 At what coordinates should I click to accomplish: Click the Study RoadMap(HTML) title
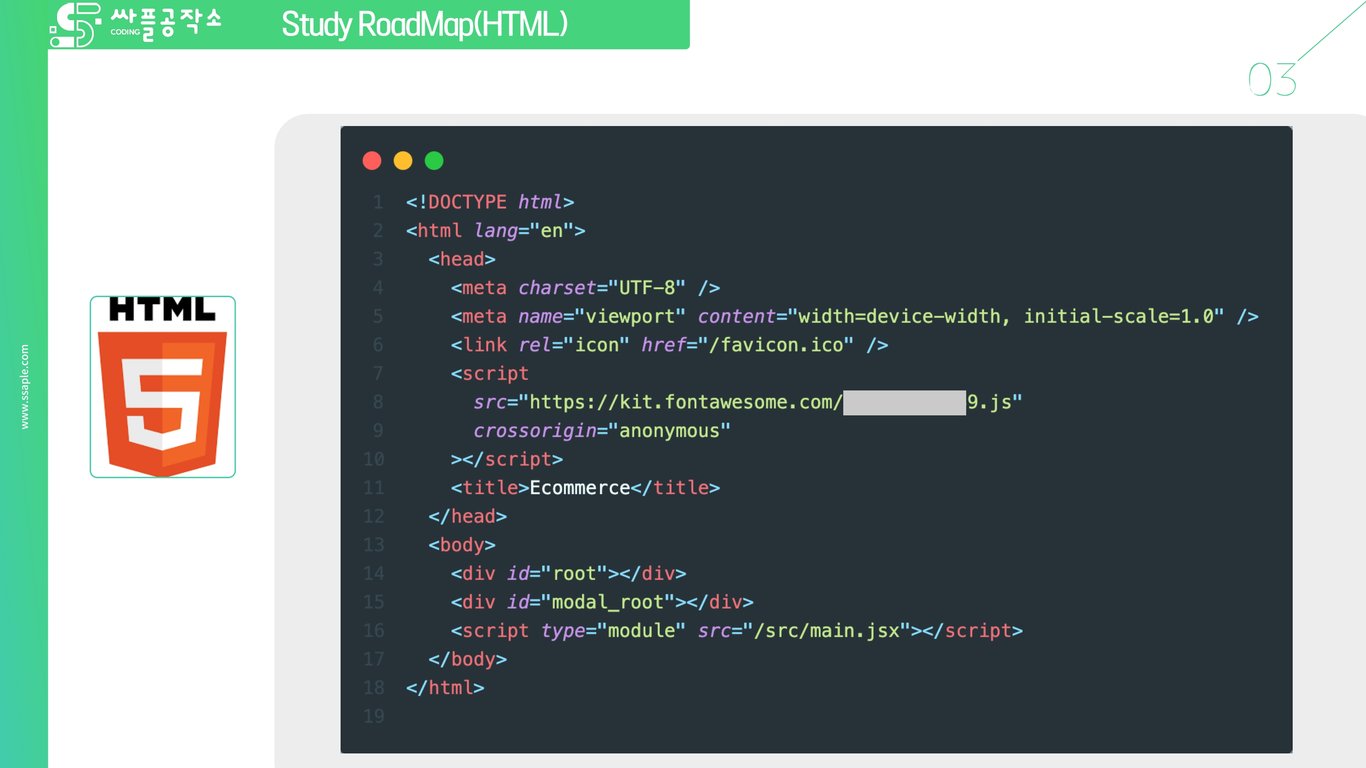pos(425,24)
